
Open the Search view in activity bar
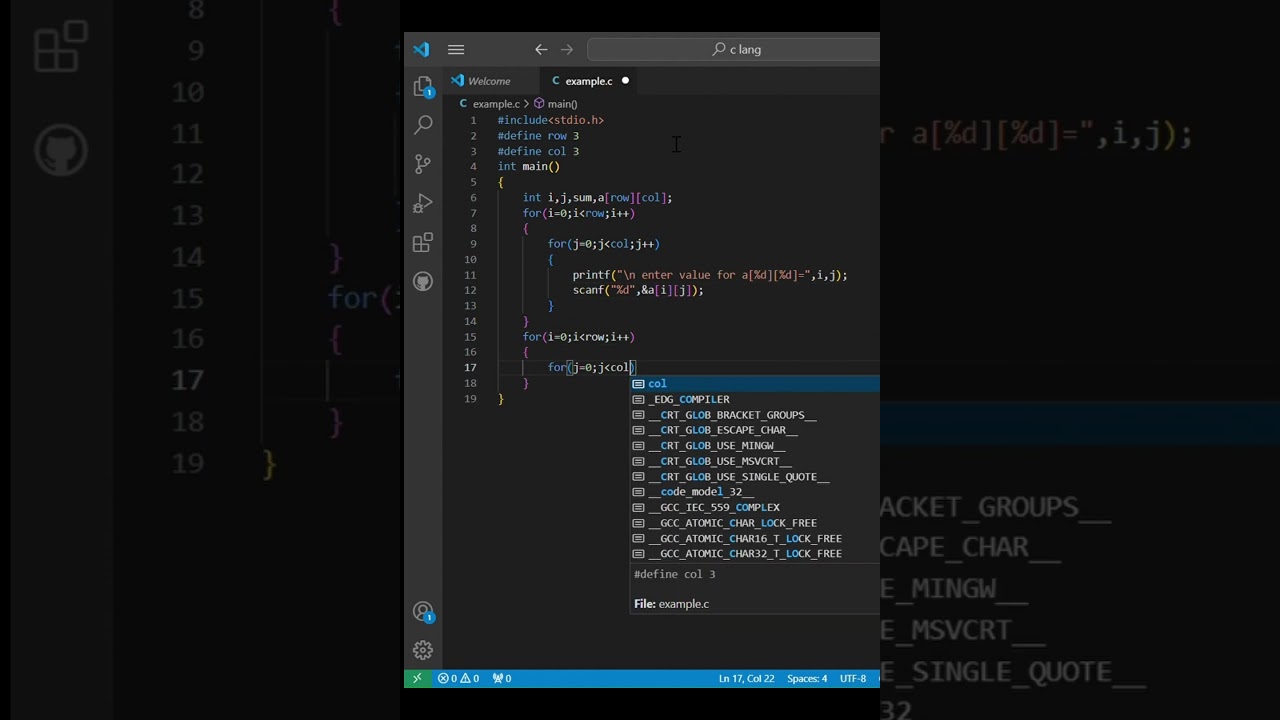423,125
